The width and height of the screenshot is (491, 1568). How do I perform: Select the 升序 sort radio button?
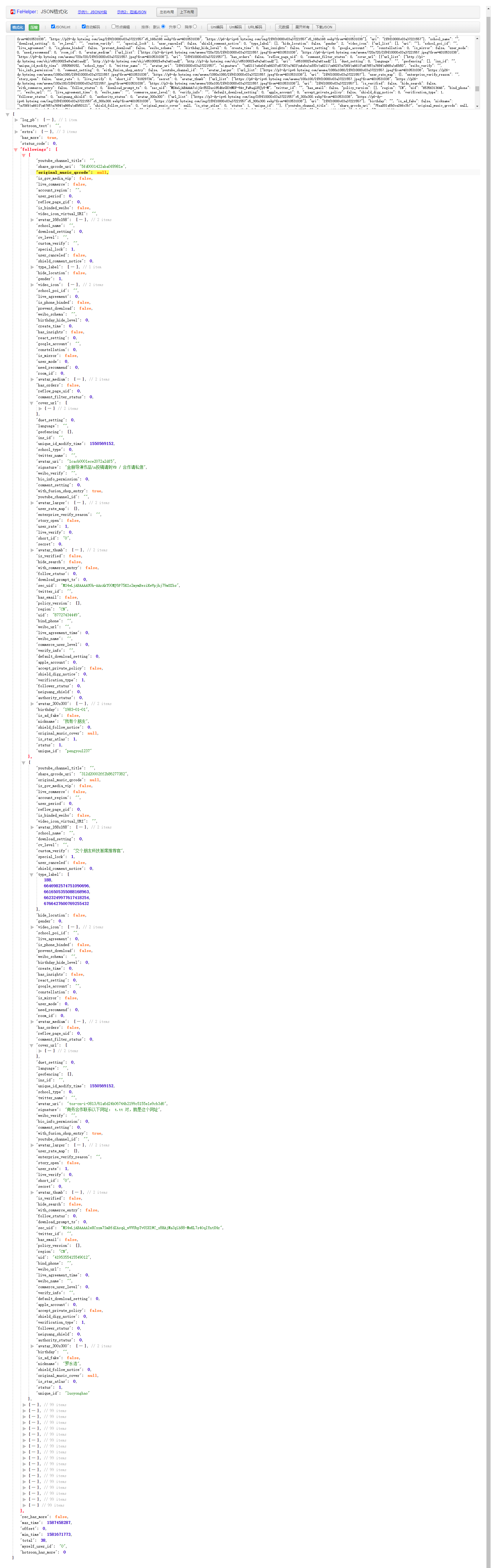pyautogui.click(x=179, y=26)
